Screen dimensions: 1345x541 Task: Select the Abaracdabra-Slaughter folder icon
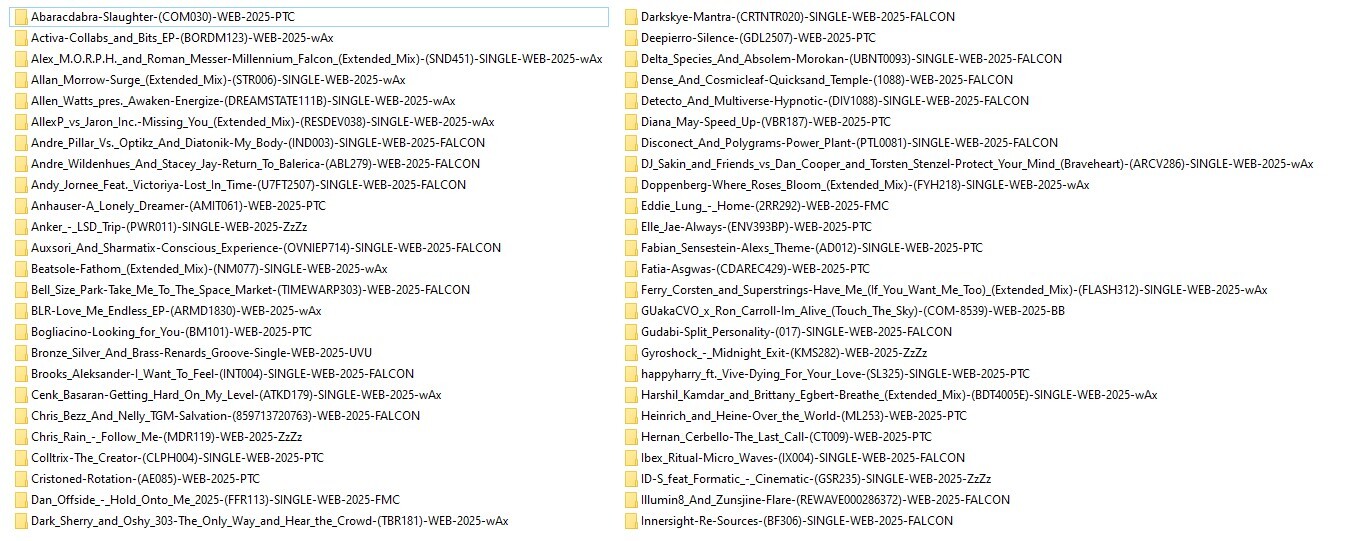[21, 17]
